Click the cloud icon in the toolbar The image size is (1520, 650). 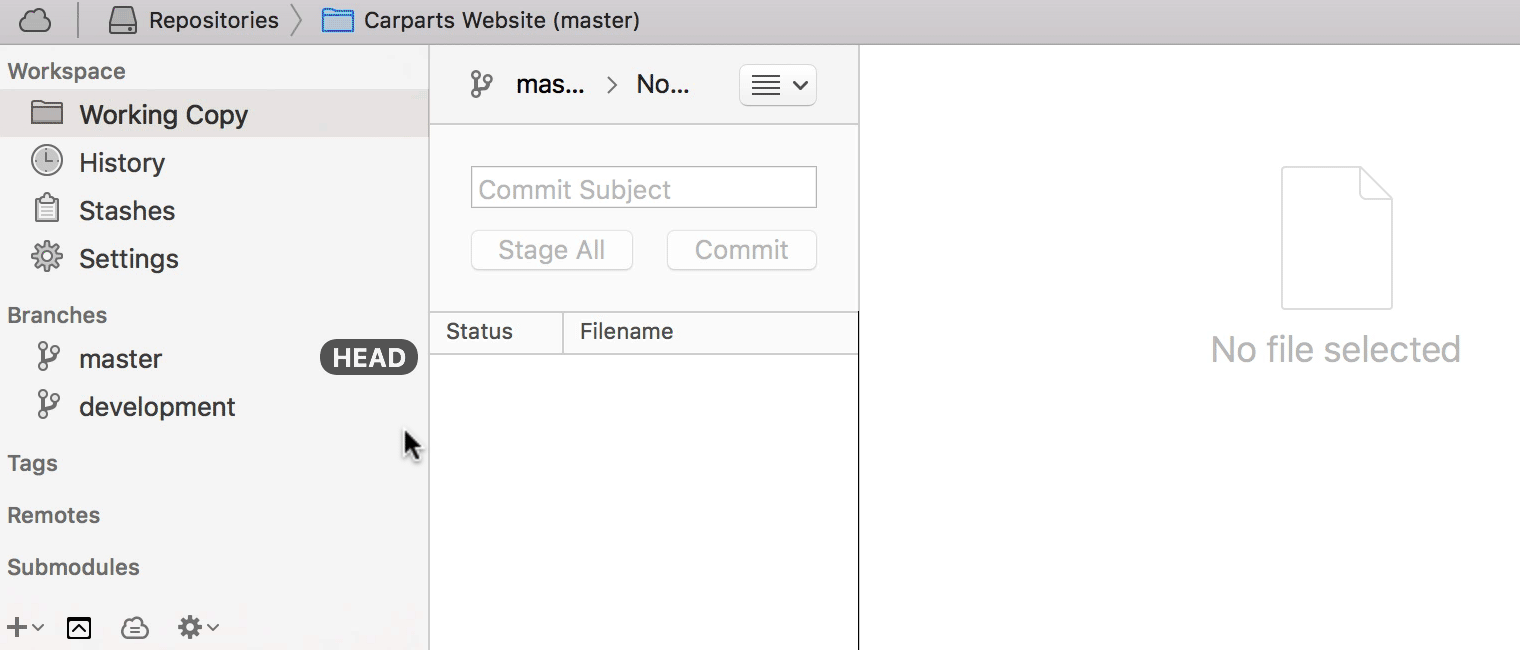[35, 19]
